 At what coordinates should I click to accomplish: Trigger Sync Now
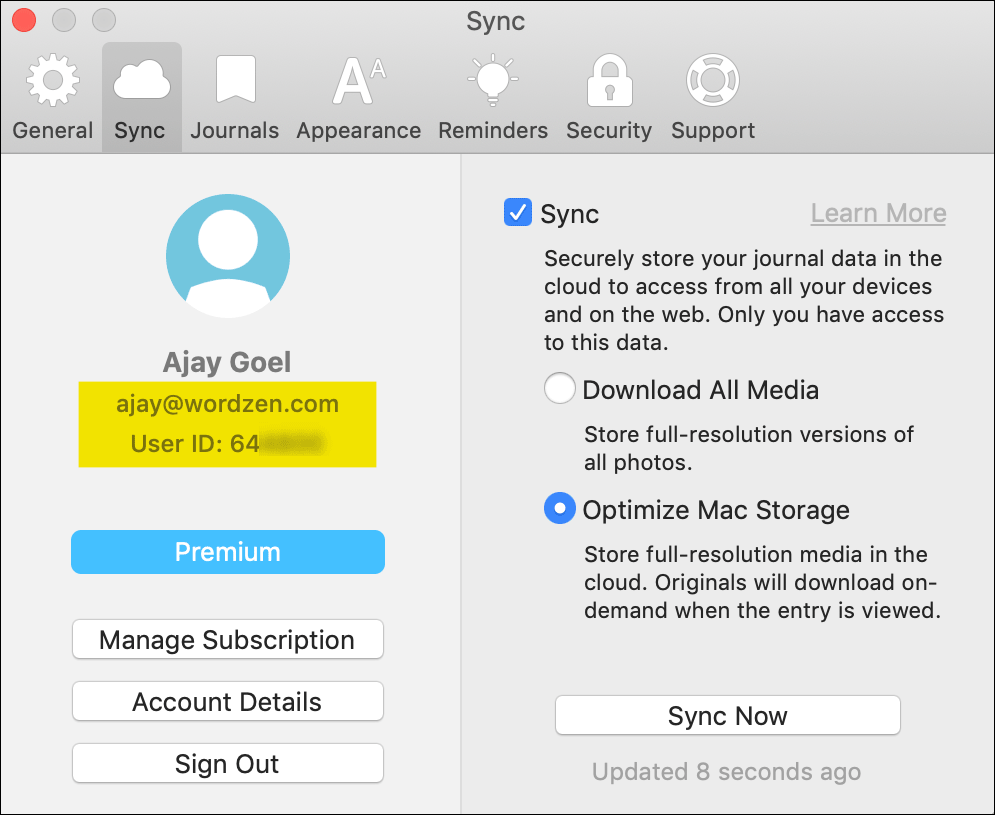click(x=727, y=716)
